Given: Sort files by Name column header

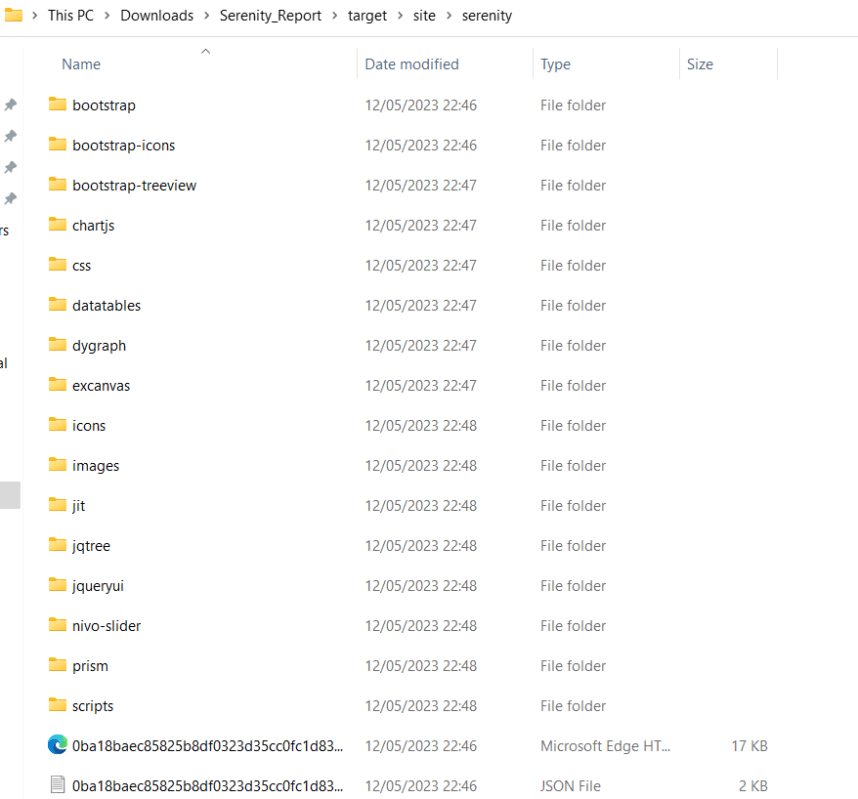Looking at the screenshot, I should pyautogui.click(x=81, y=64).
